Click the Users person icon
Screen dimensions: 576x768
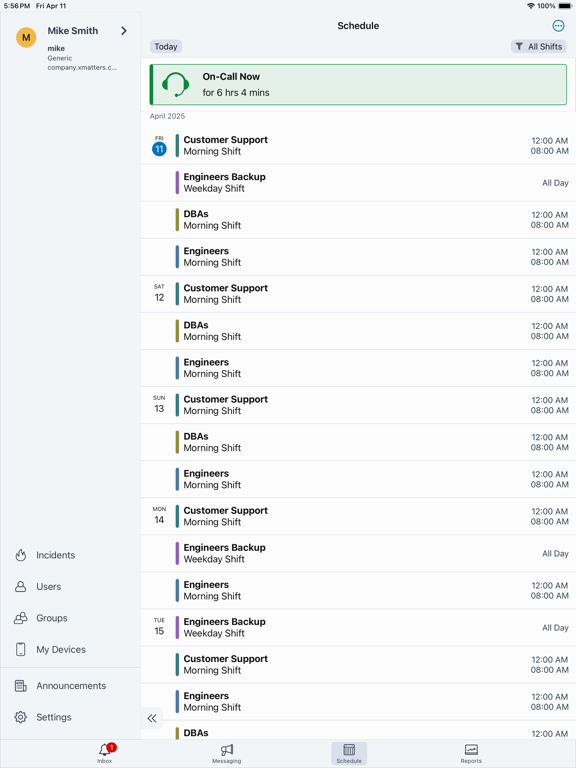pyautogui.click(x=21, y=586)
